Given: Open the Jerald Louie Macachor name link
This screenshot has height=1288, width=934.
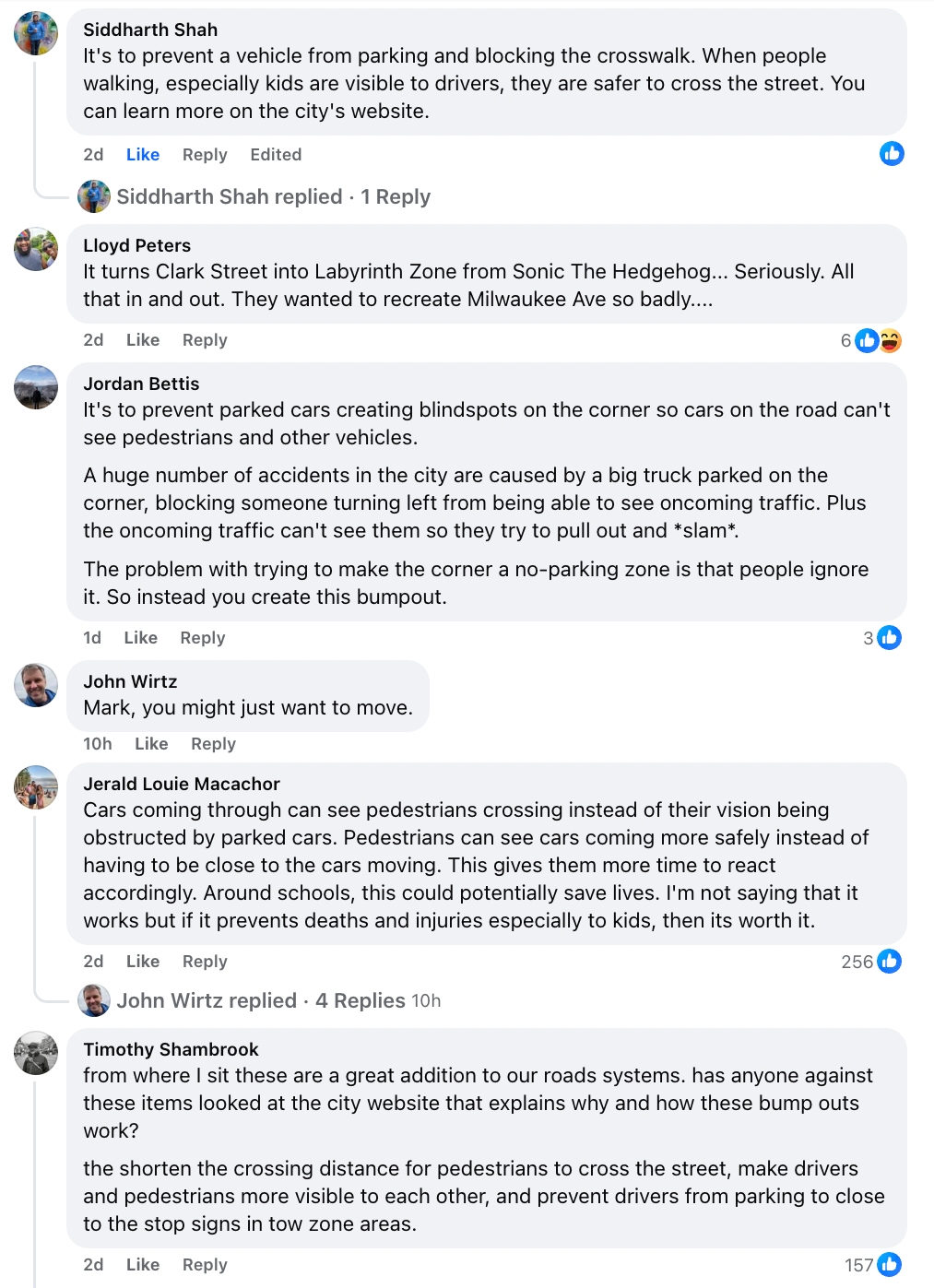Looking at the screenshot, I should pyautogui.click(x=182, y=784).
